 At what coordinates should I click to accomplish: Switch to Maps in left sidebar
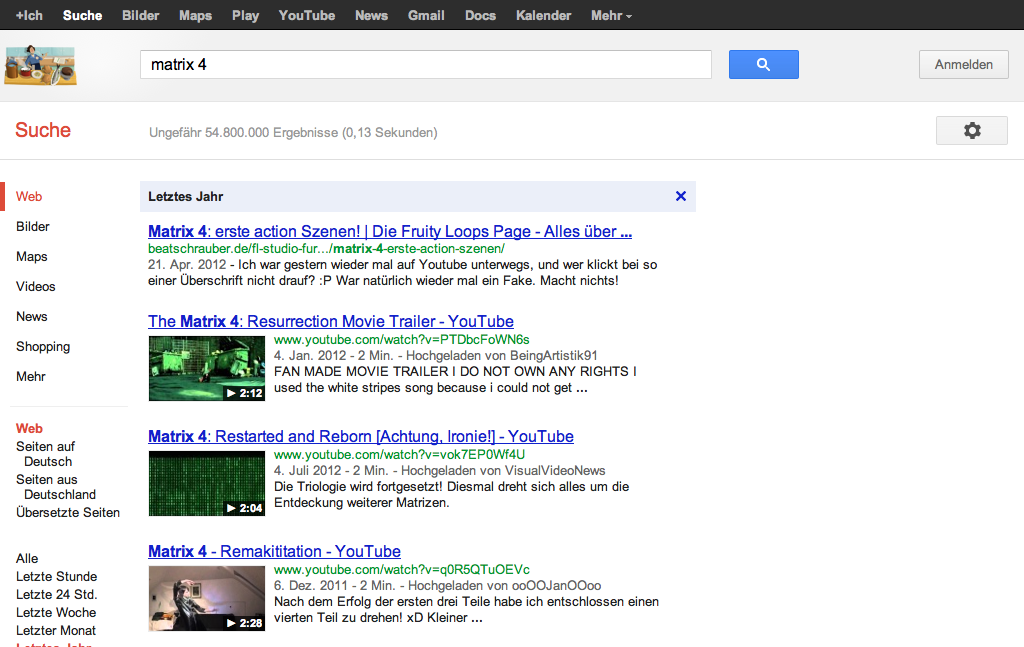[31, 257]
